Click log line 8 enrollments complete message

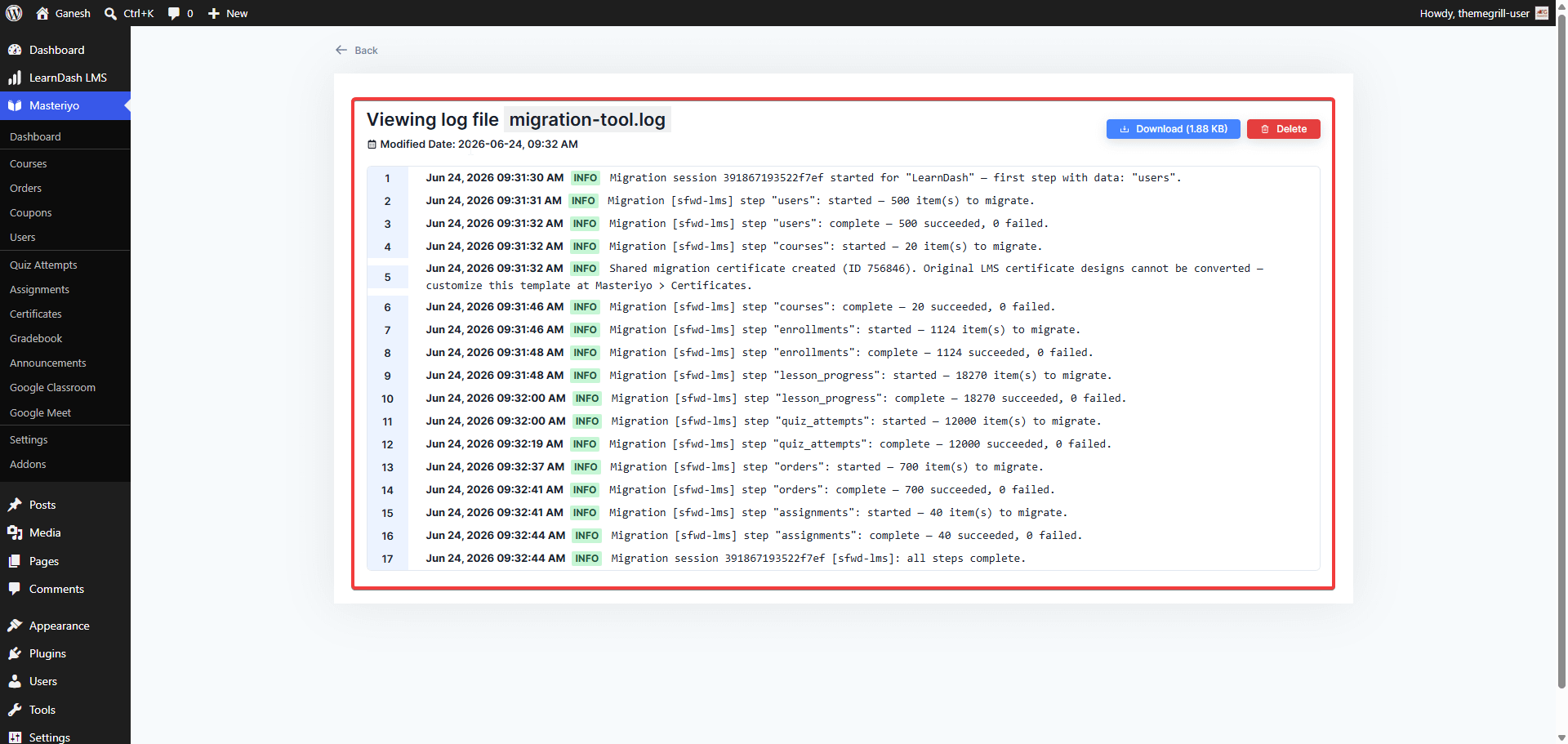click(851, 352)
